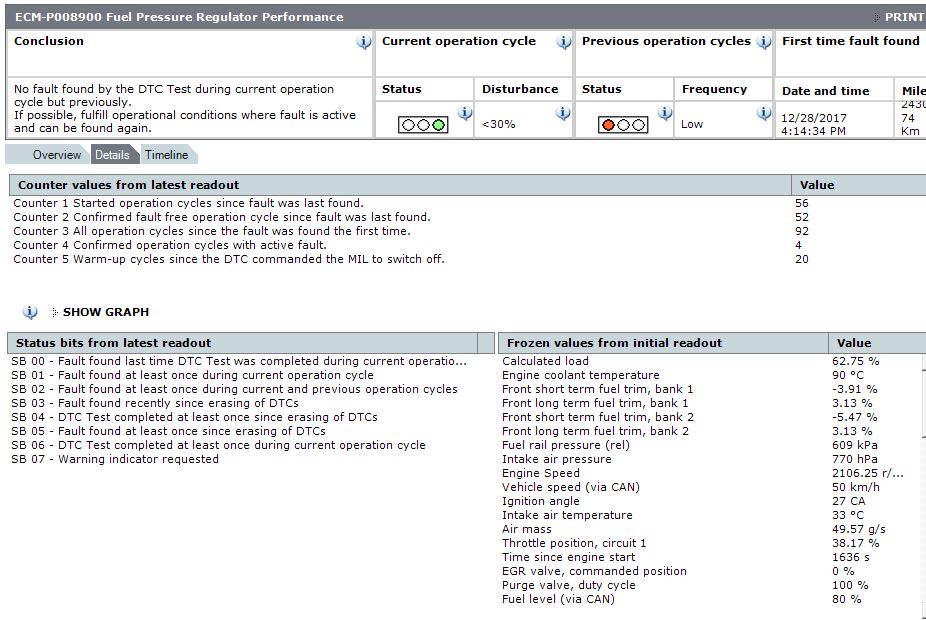Click info icon in the Low frequency cell

764,114
